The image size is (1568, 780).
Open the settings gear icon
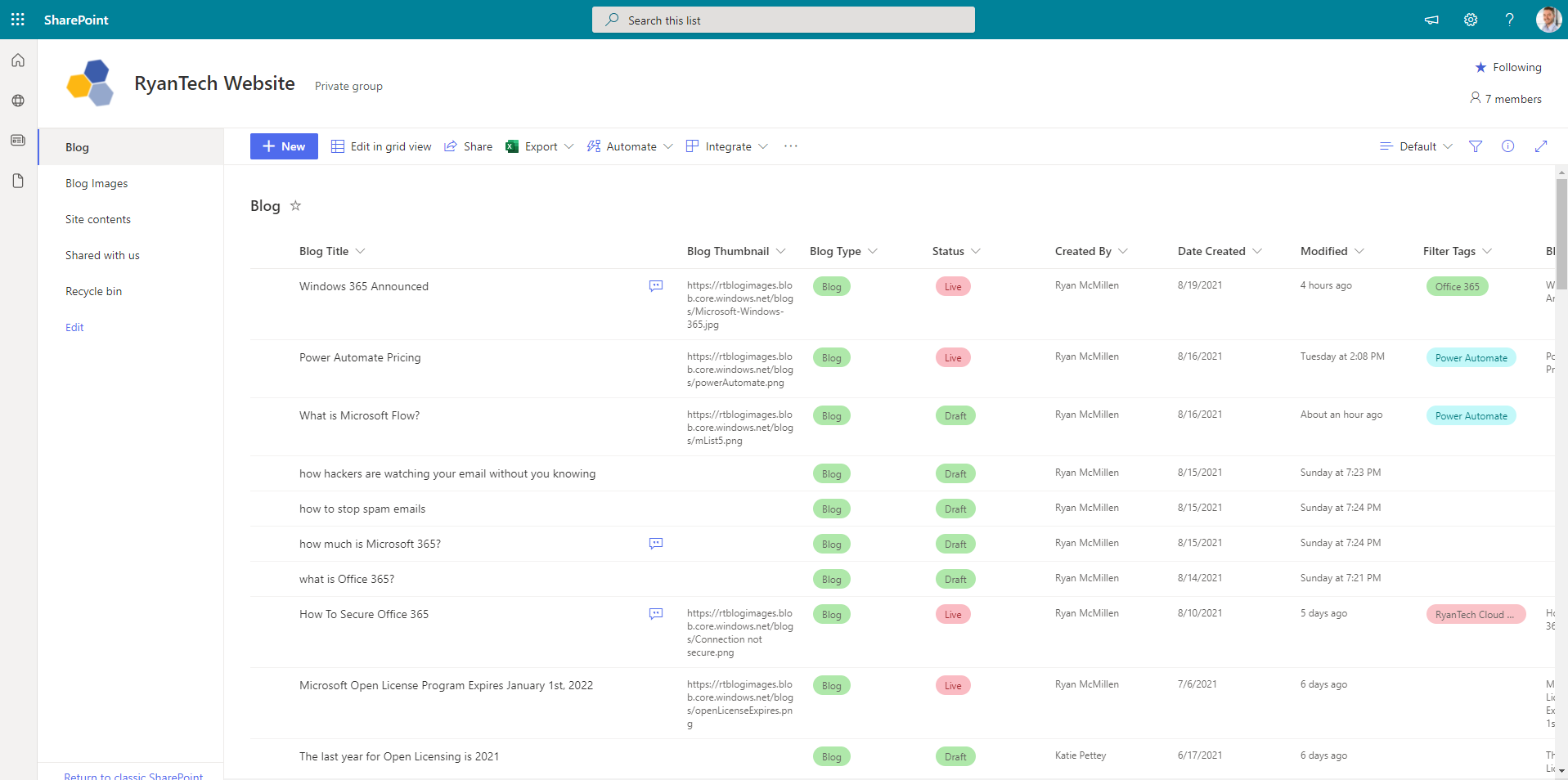pyautogui.click(x=1471, y=20)
